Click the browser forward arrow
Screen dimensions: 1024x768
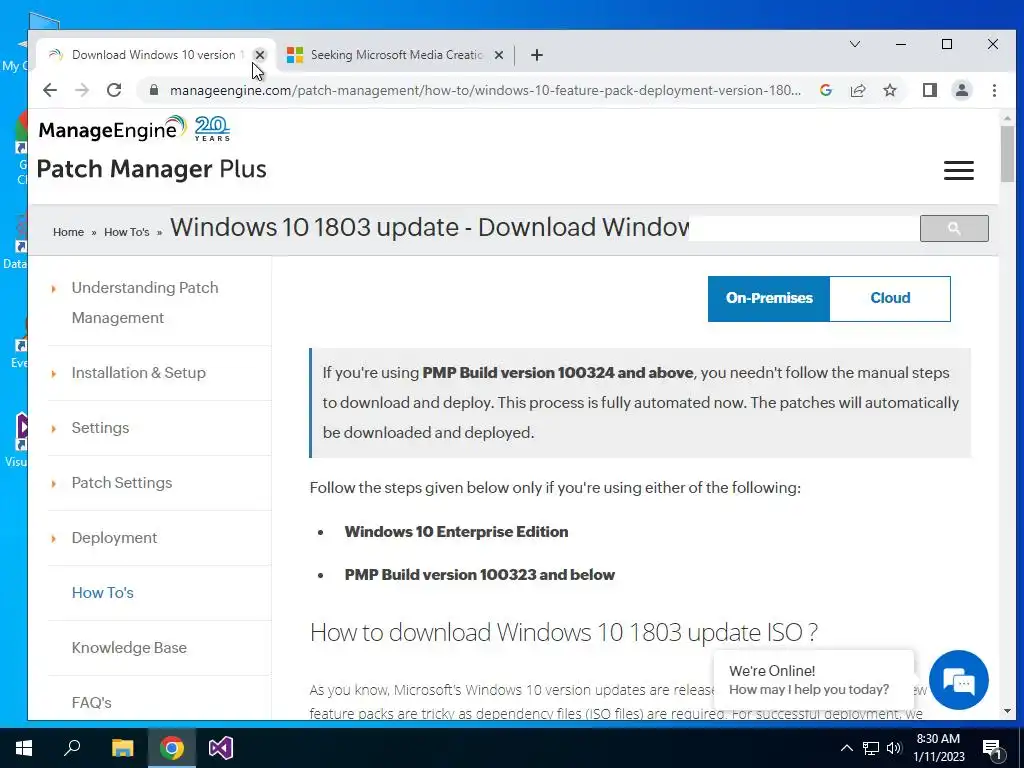82,90
